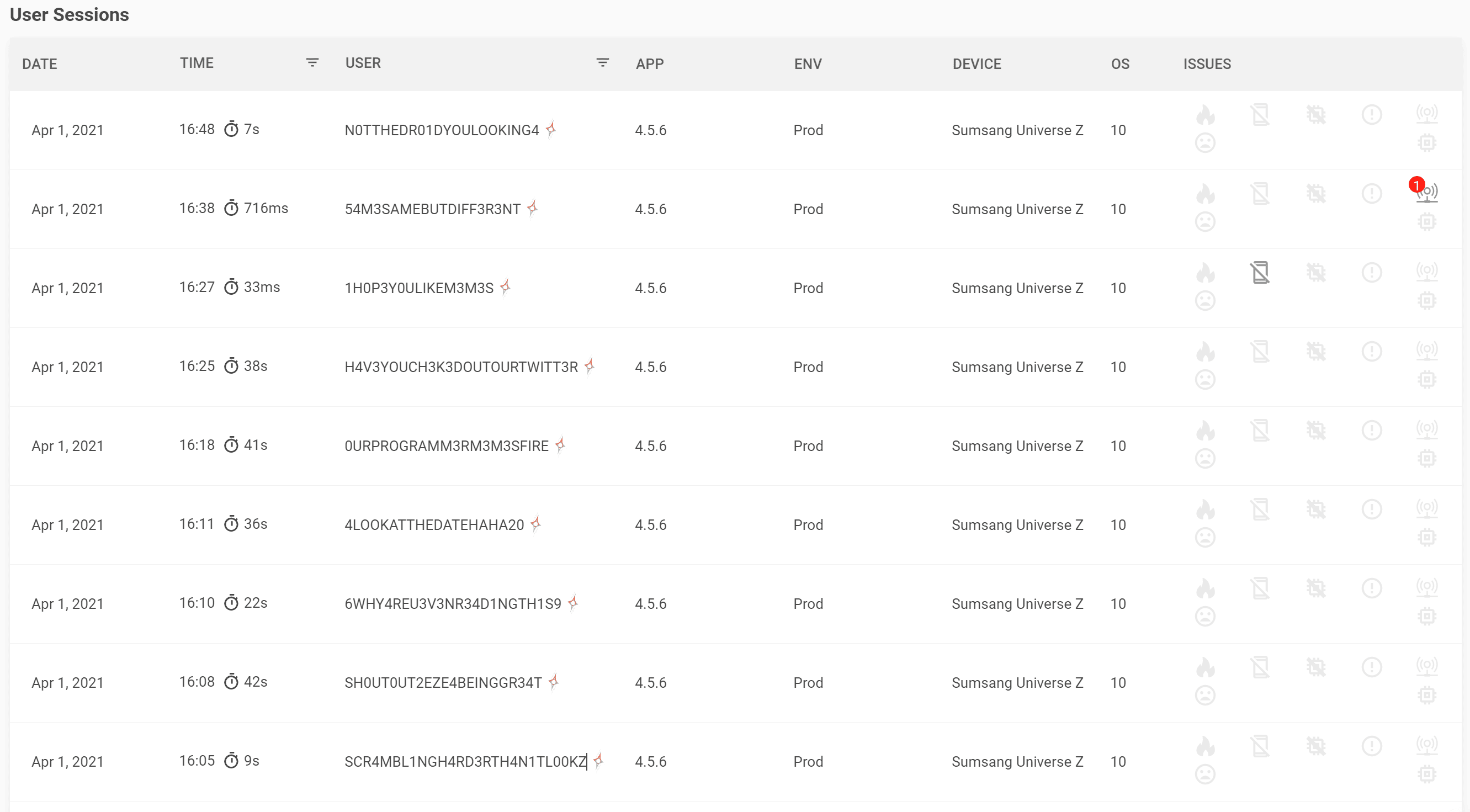Click the exclamation circle icon in 16:38 row
Viewport: 1470px width, 812px height.
(x=1371, y=193)
